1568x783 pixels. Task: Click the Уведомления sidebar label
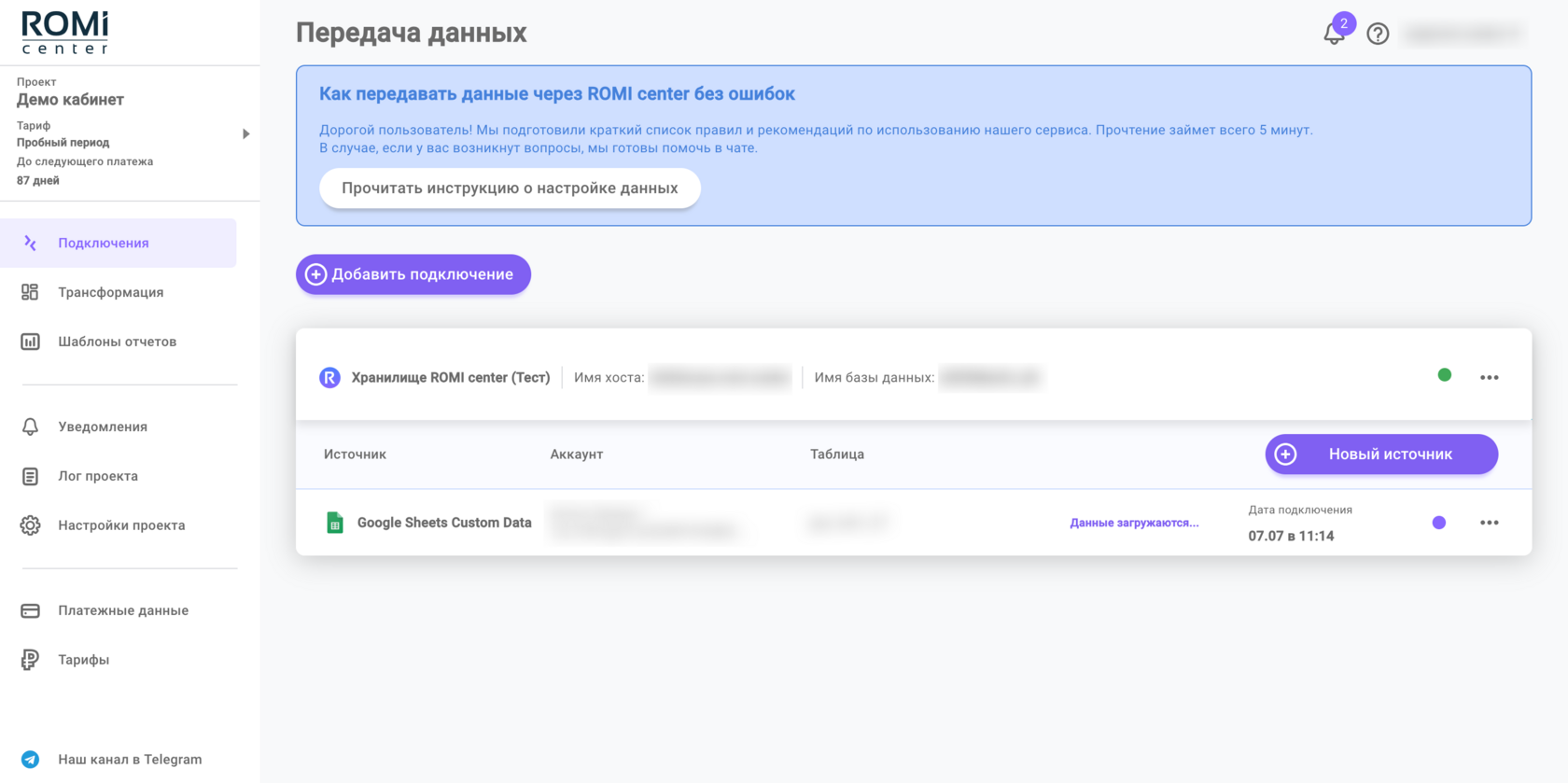(103, 426)
